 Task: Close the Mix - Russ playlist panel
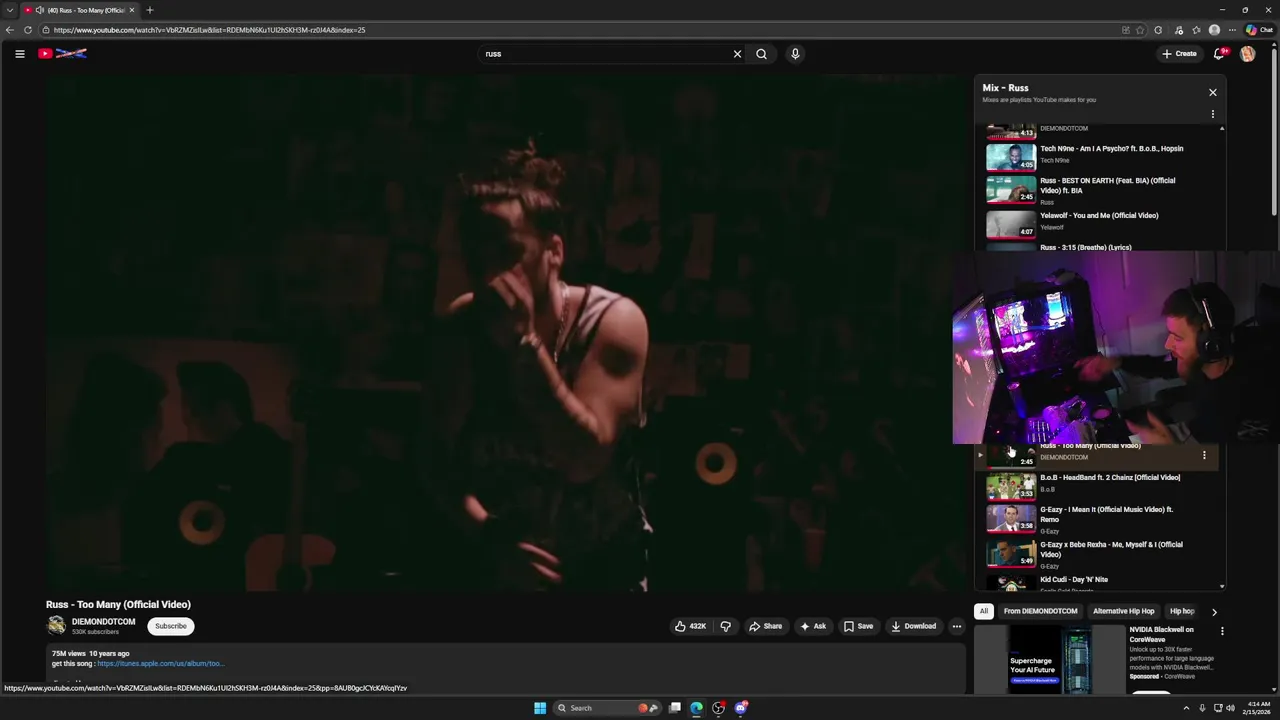[1212, 92]
